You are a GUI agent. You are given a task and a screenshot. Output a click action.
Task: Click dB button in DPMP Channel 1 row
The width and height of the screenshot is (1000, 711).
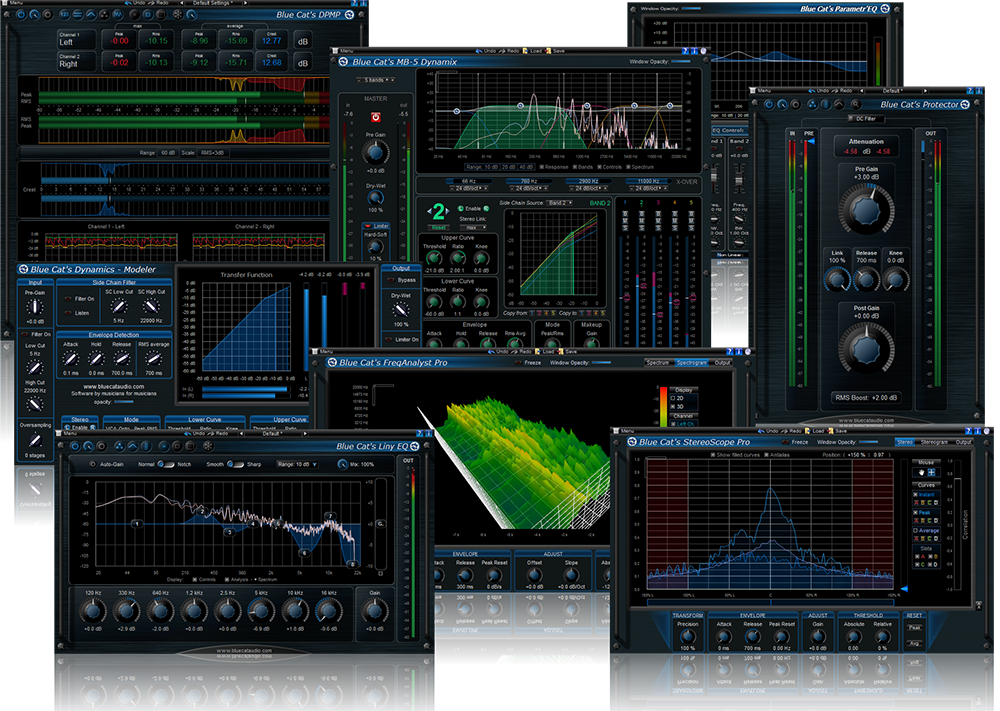303,42
